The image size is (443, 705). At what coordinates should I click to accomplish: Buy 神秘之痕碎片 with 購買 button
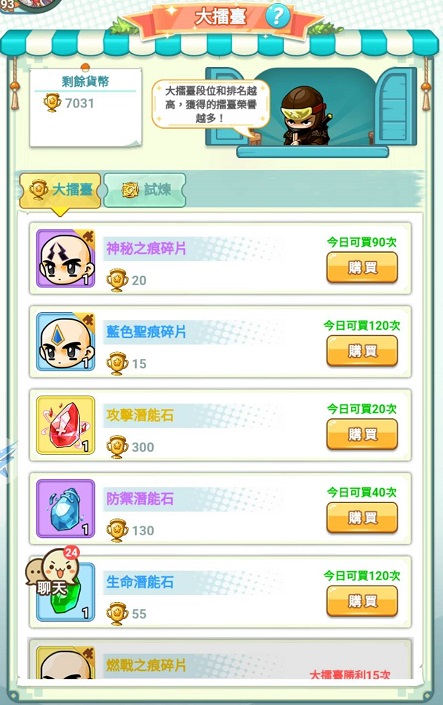[x=362, y=268]
